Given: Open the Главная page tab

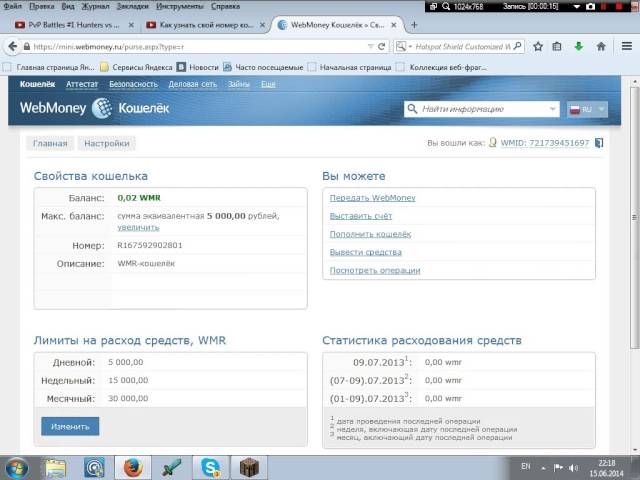Looking at the screenshot, I should click(x=50, y=143).
